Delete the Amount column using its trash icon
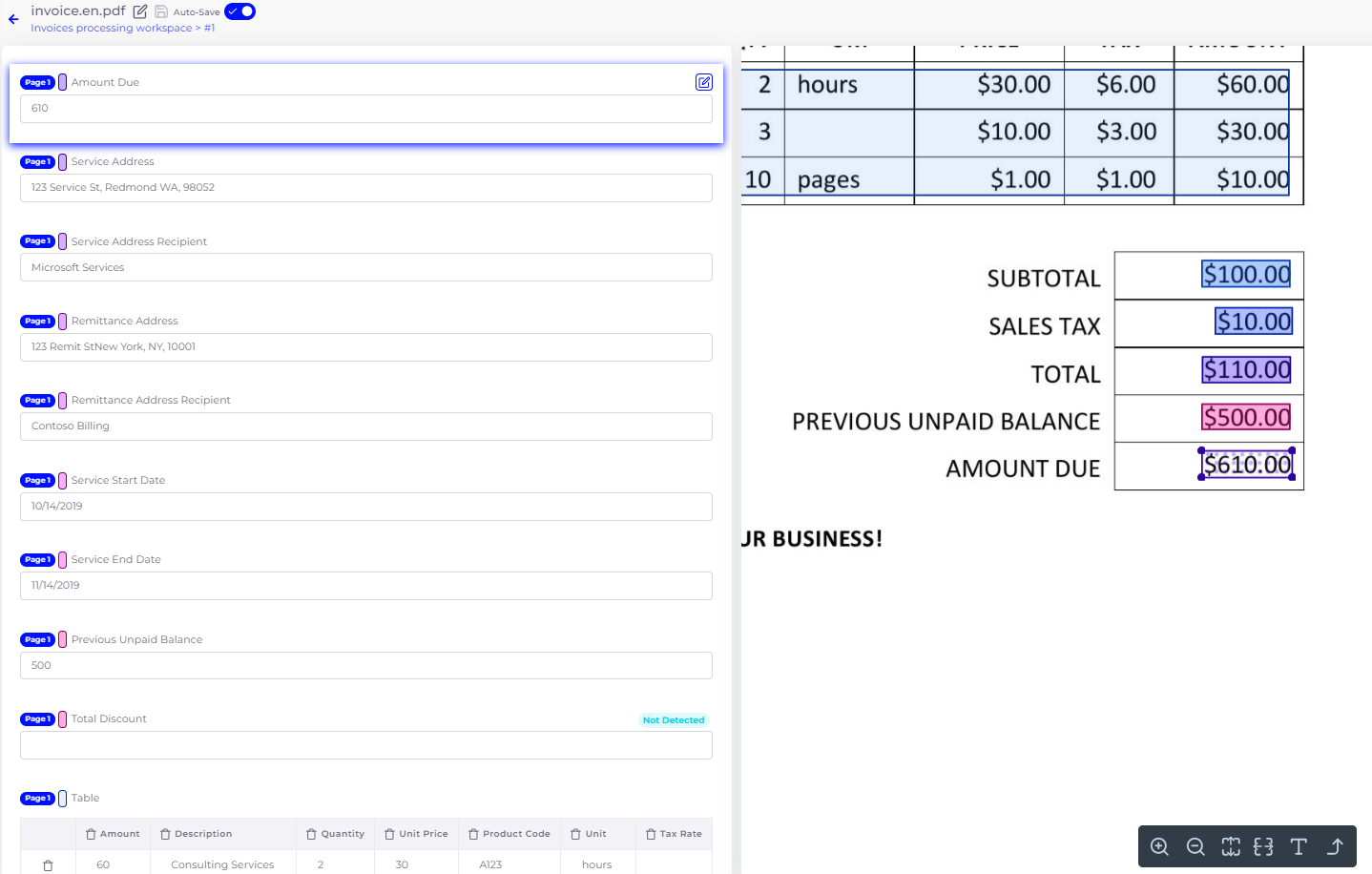Image resolution: width=1372 pixels, height=874 pixels. [91, 834]
